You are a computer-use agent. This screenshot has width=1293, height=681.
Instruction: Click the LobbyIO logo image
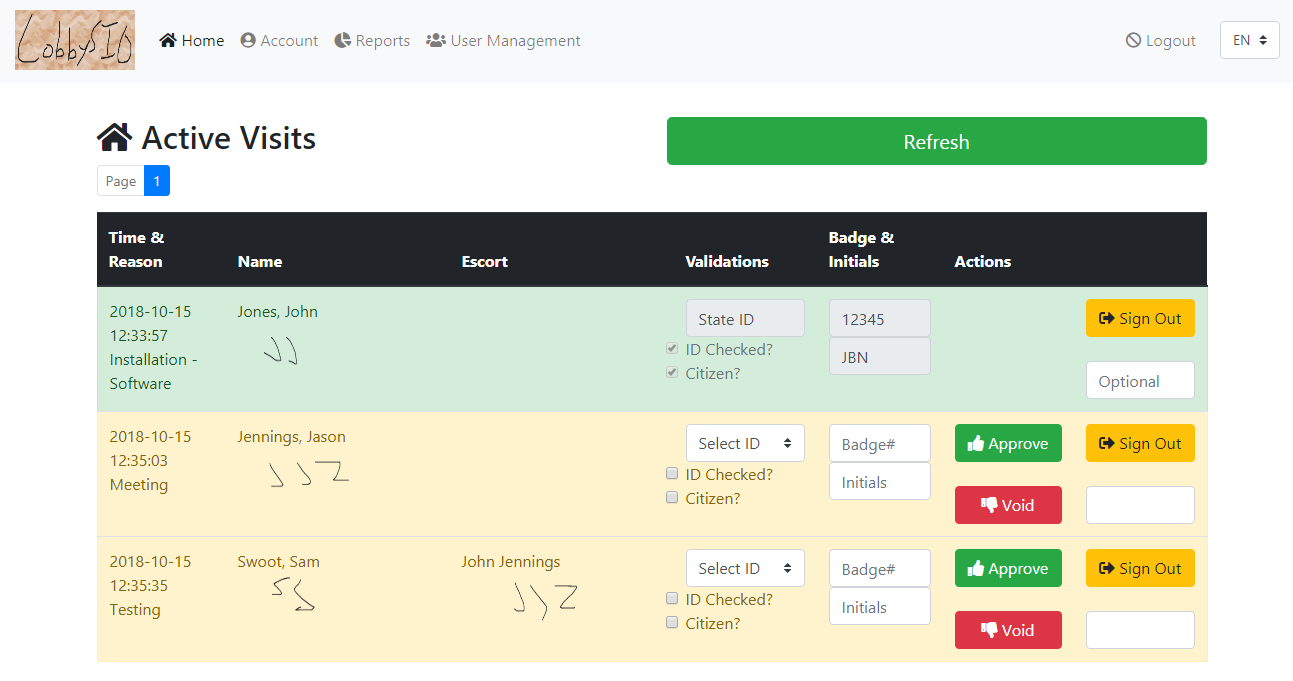click(75, 40)
